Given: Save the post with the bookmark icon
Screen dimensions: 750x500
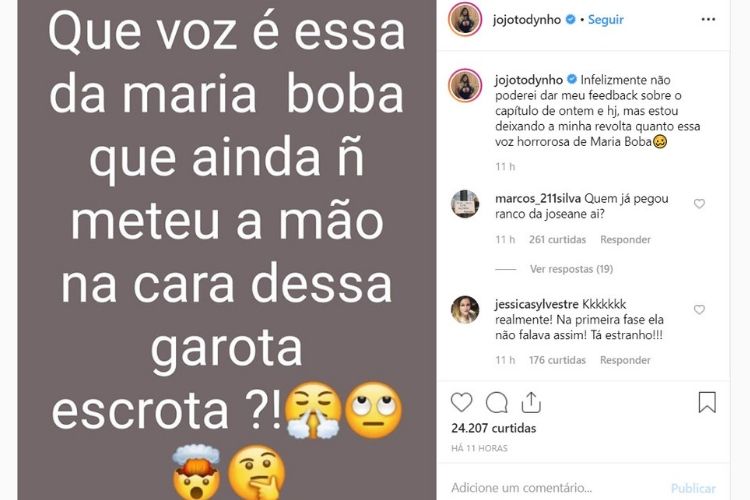Looking at the screenshot, I should coord(707,402).
